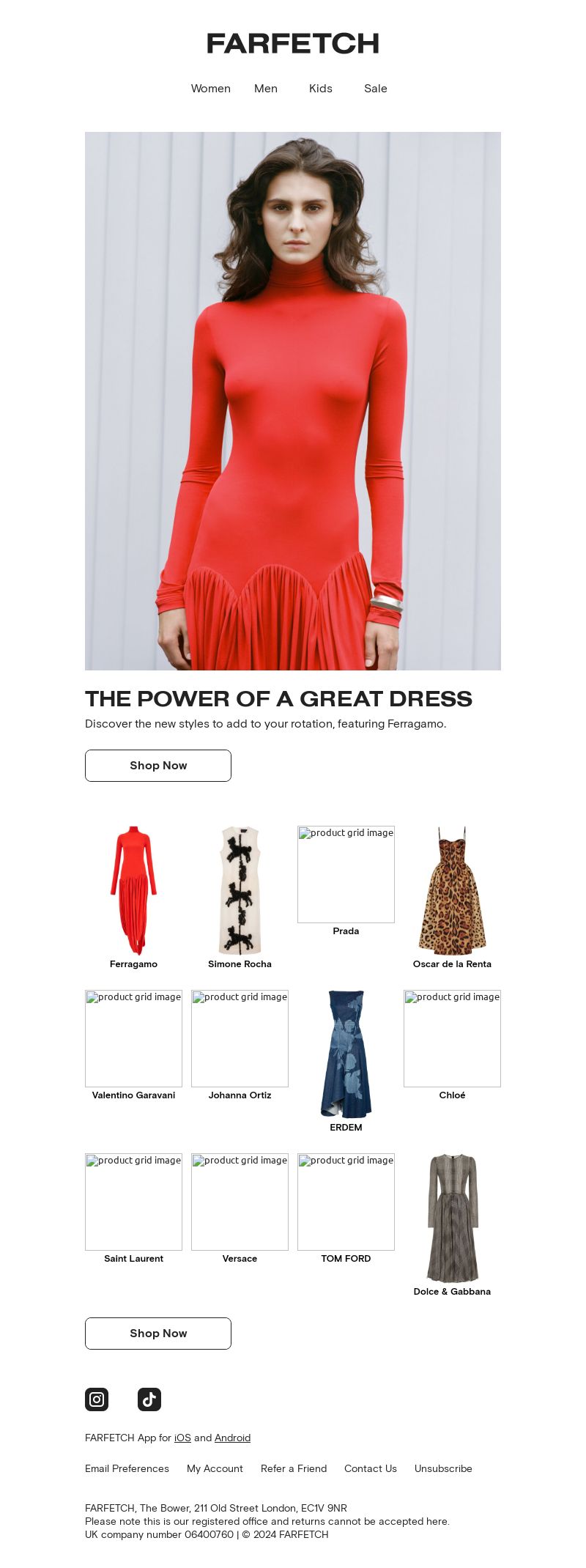Go to the Kids section
This screenshot has height=1568, width=586.
coord(321,89)
